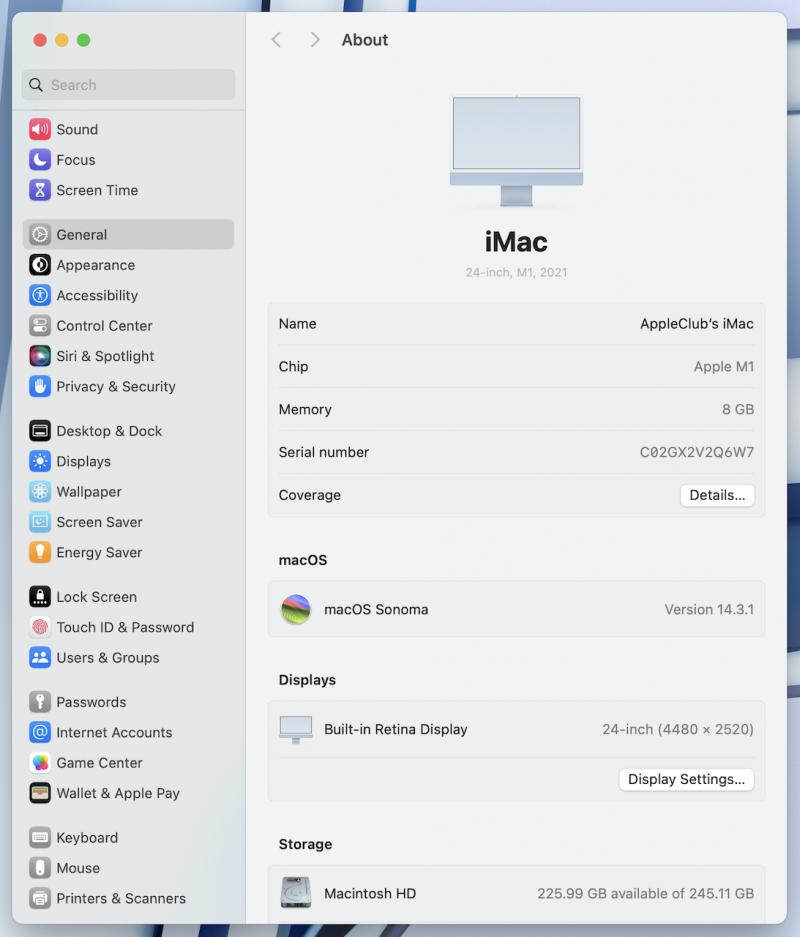Click the 24-inch, M1, 2021 subtitle
800x937 pixels.
coord(516,272)
